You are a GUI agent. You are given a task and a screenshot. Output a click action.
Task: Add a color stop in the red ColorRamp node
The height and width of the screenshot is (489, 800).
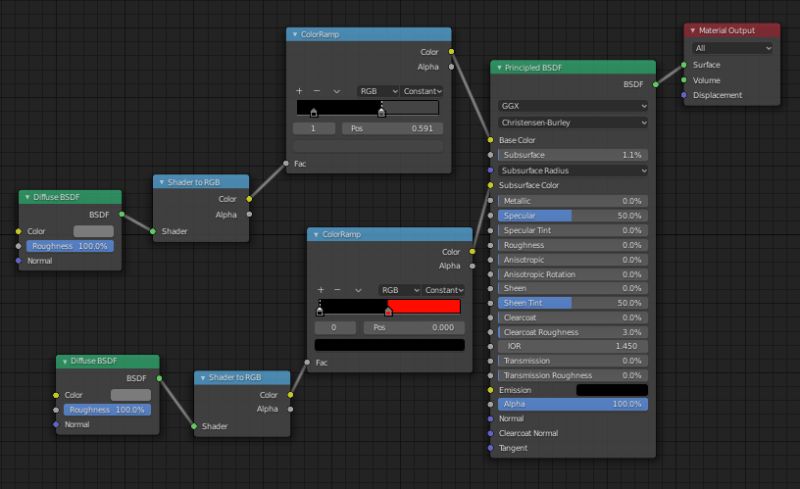pos(320,290)
